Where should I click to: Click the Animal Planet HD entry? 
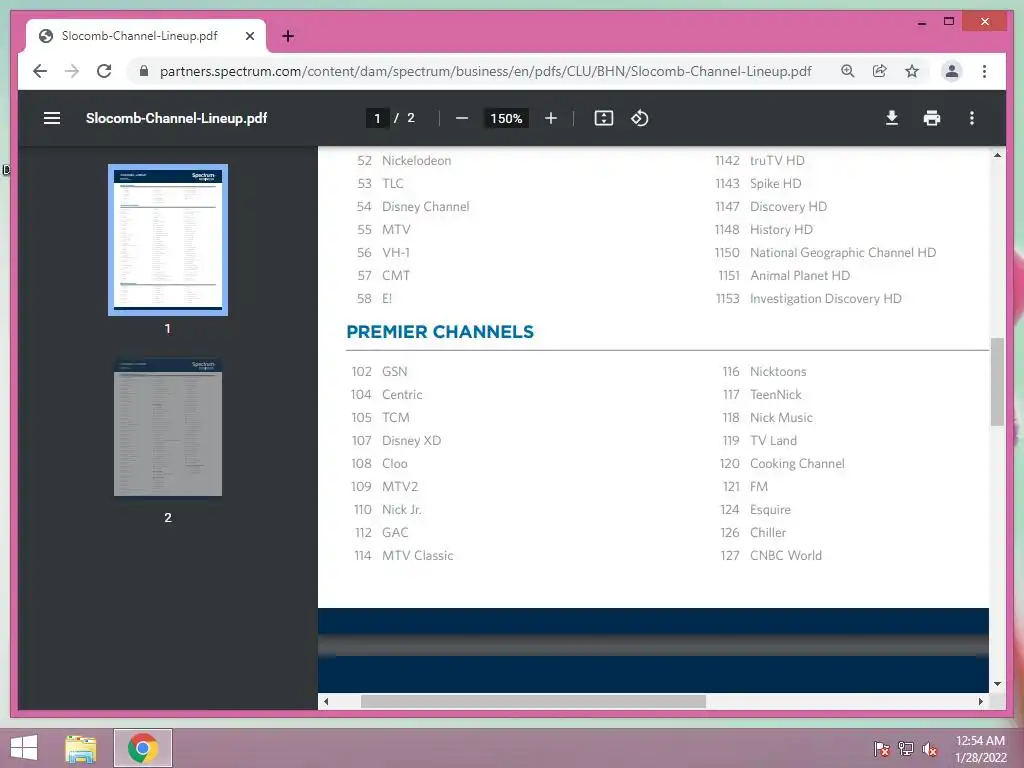point(800,276)
